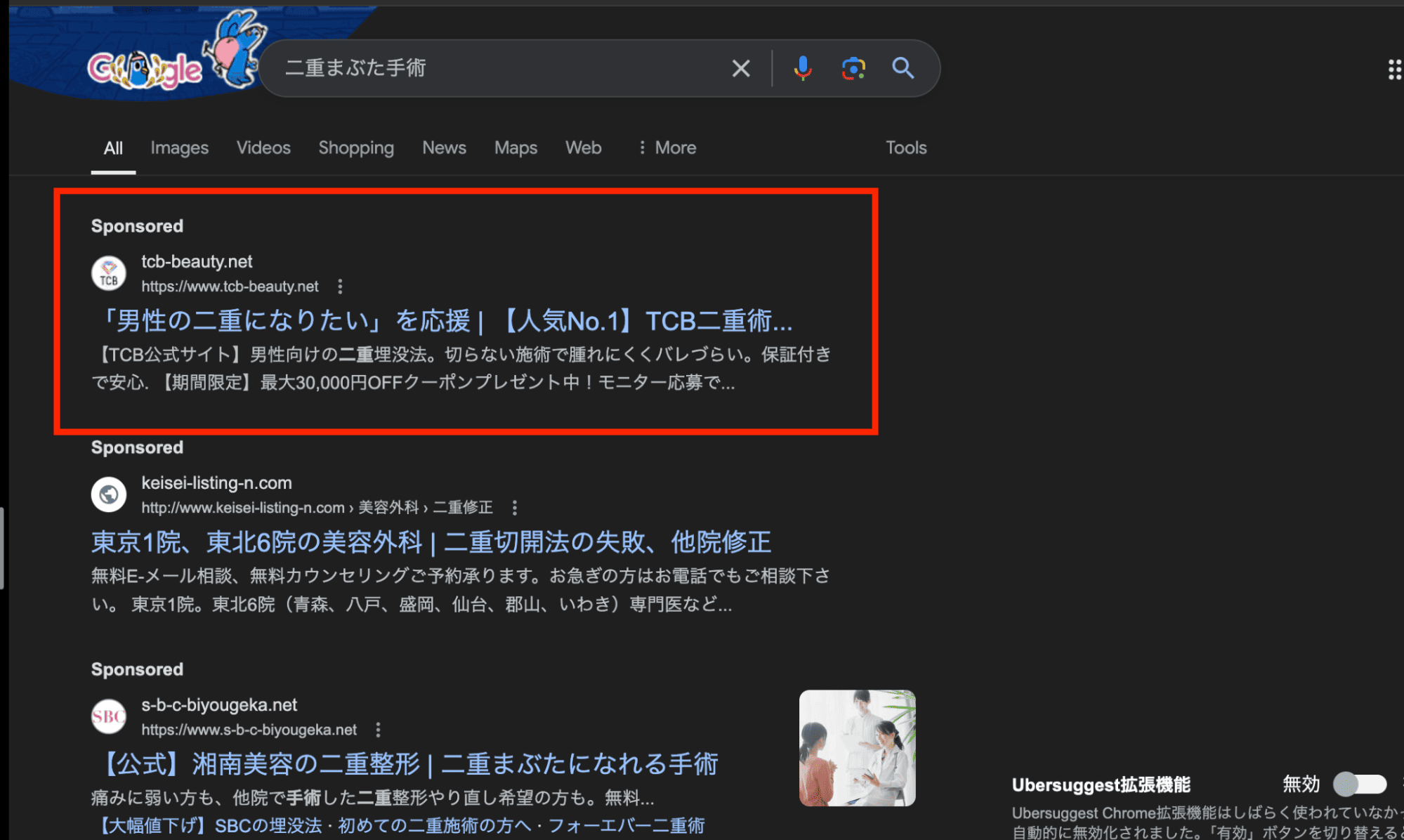Switch to the Shopping tab

tap(356, 147)
